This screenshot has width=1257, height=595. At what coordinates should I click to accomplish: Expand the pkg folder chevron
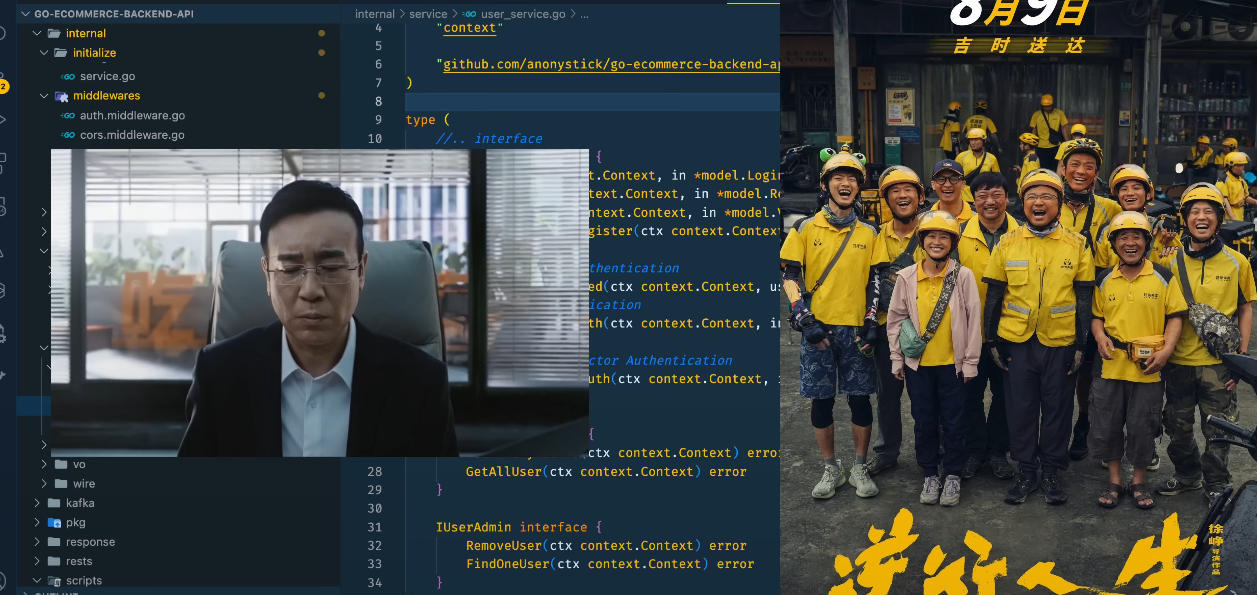[38, 522]
